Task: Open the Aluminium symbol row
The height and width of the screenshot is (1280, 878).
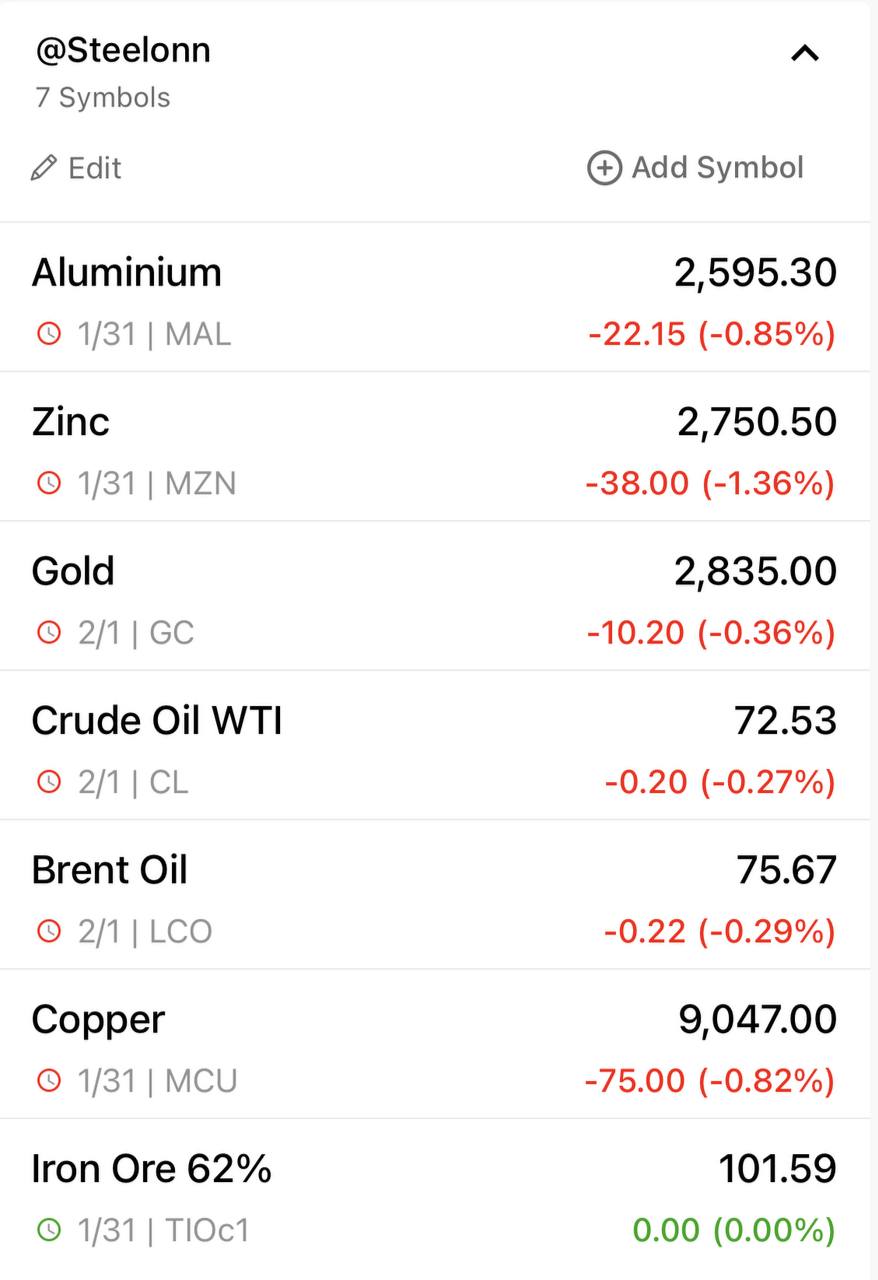Action: 435,298
